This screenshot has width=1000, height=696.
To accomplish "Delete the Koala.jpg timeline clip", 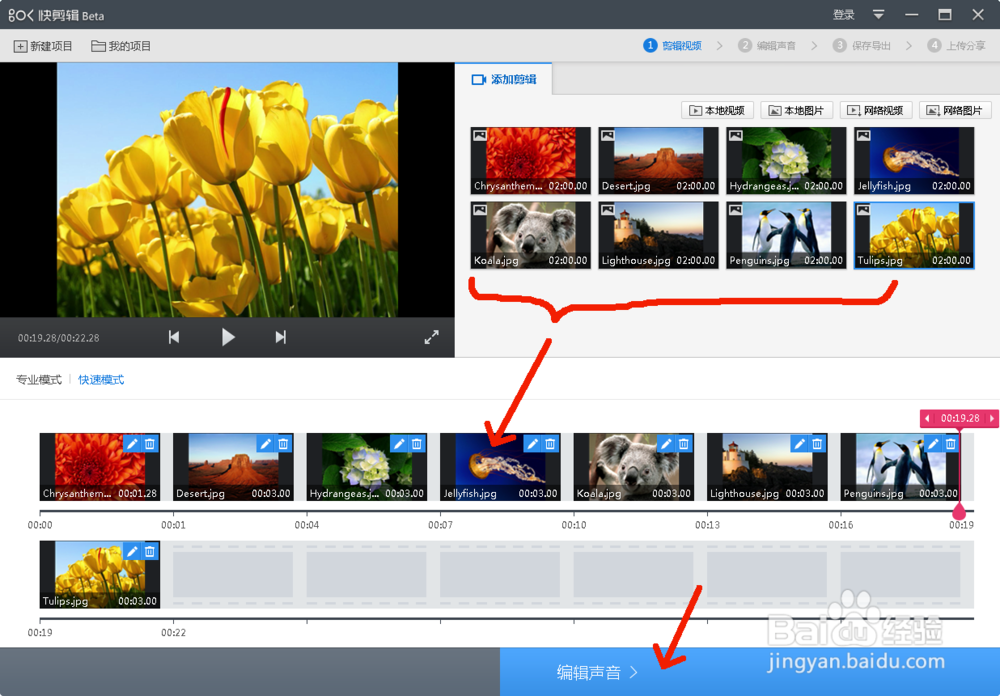I will point(684,444).
